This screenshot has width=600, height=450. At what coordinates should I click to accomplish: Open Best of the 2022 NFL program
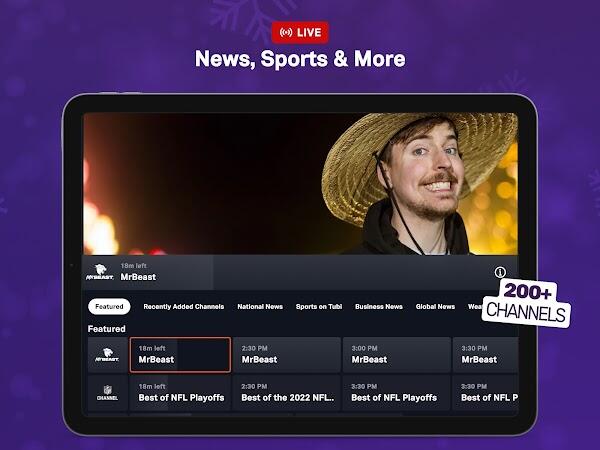pos(287,393)
